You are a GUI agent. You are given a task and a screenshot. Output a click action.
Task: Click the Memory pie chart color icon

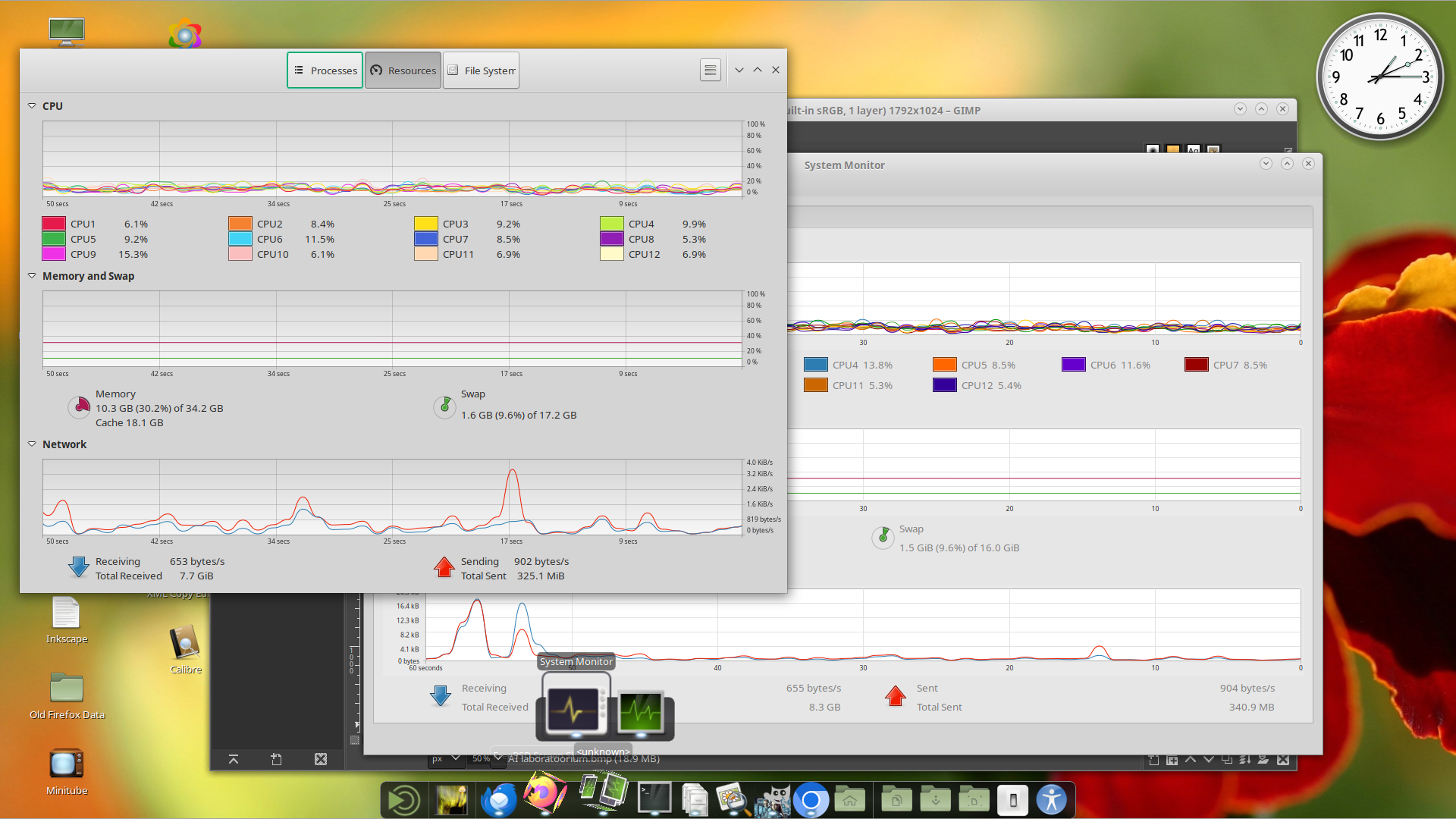pyautogui.click(x=80, y=407)
